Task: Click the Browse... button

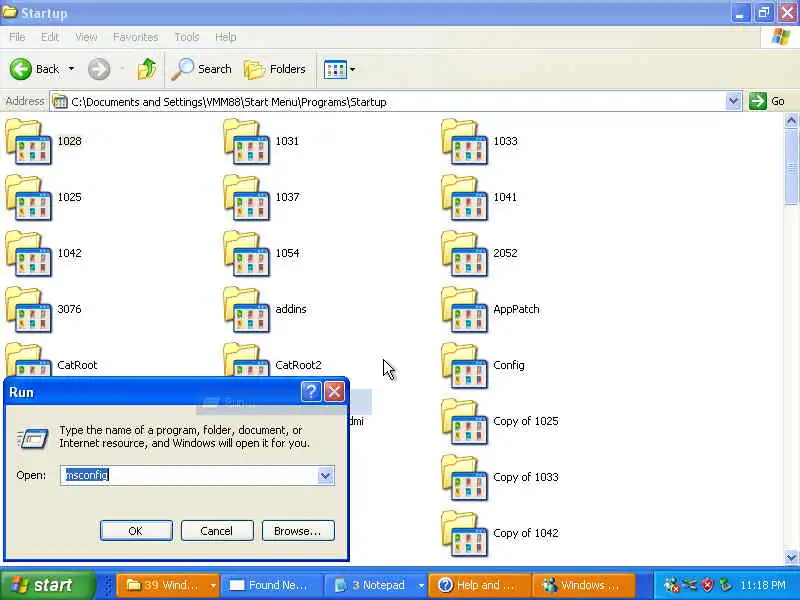Action: click(x=297, y=531)
